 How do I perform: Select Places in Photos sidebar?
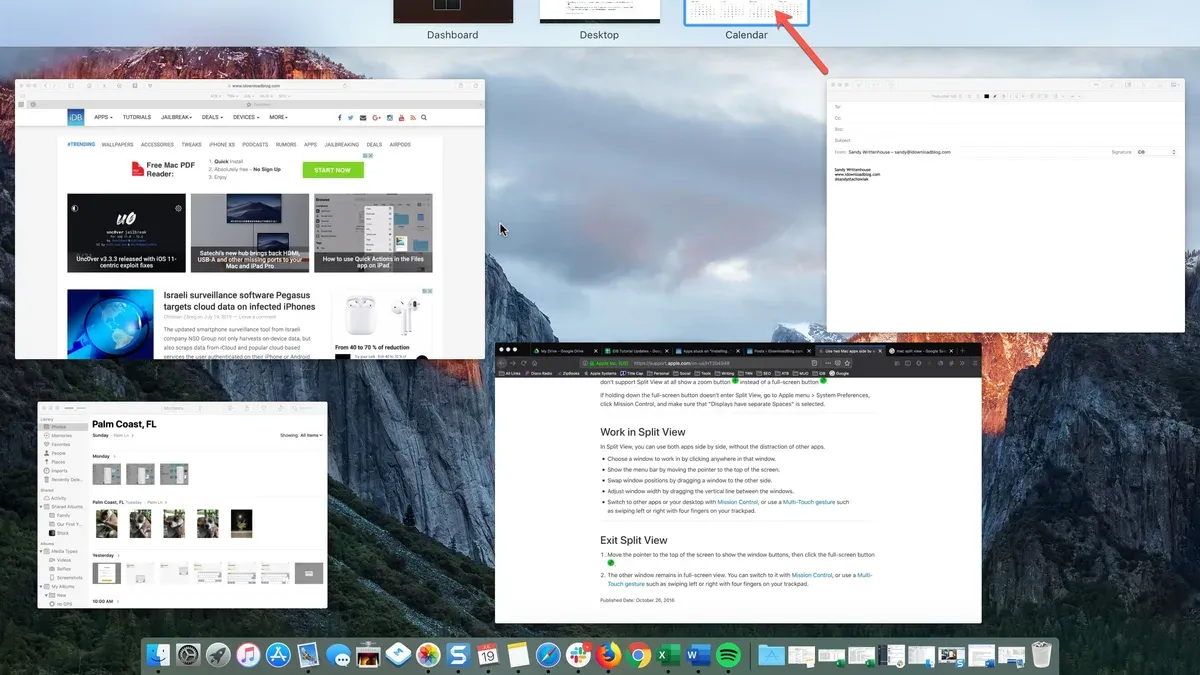point(57,462)
